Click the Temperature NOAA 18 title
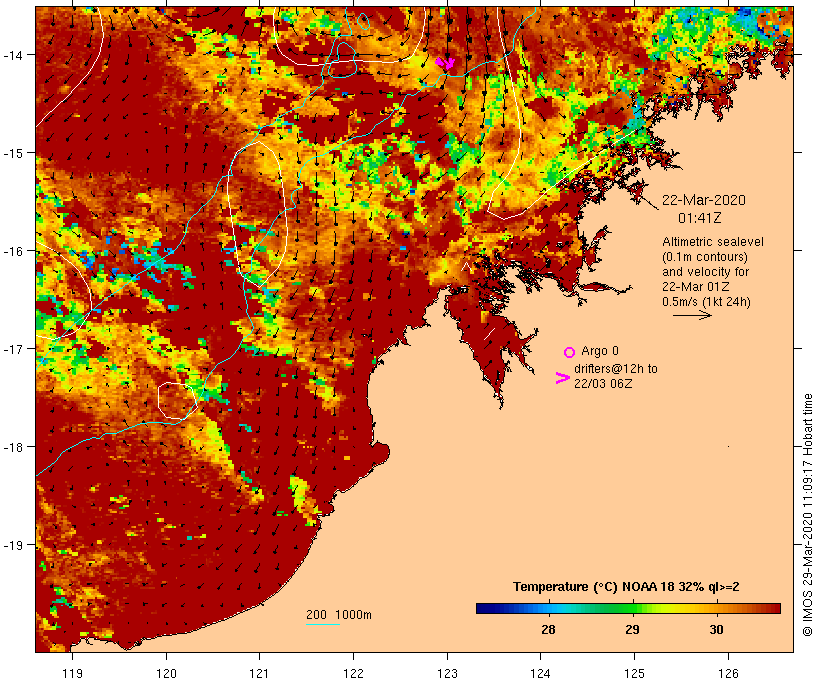Image resolution: width=820 pixels, height=680 pixels. 626,587
